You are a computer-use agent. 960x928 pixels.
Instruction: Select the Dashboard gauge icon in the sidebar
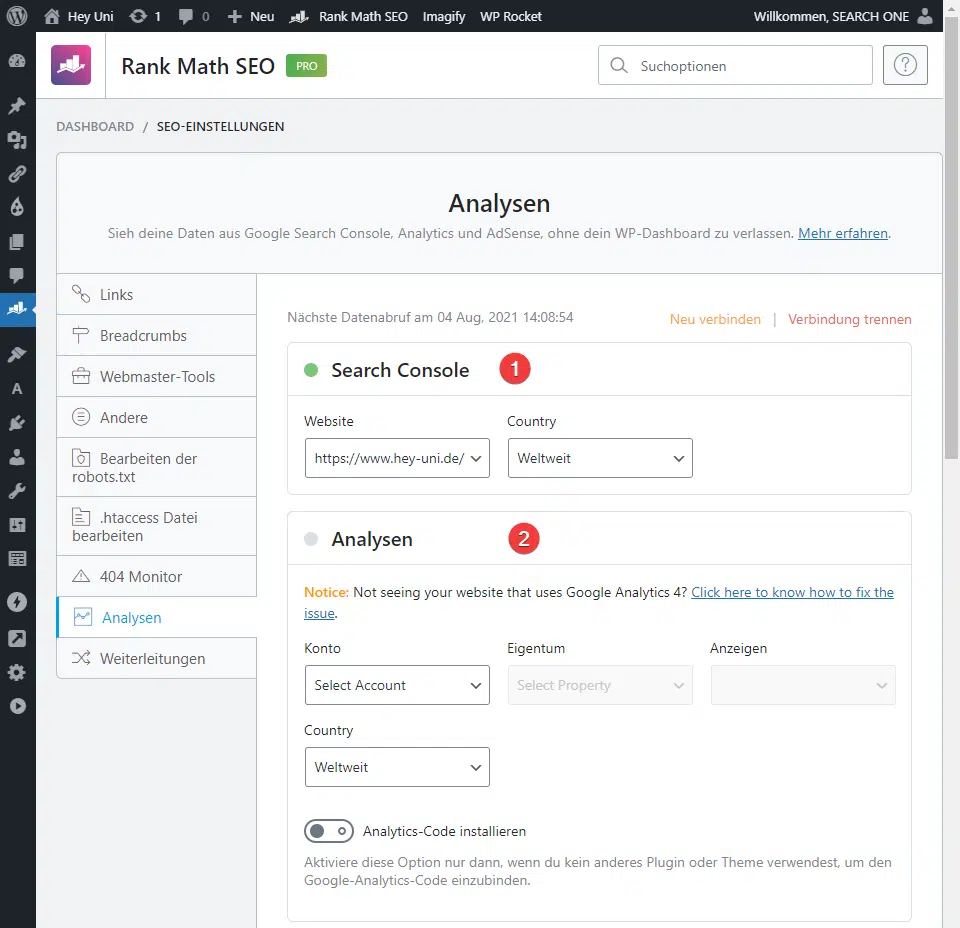tap(18, 62)
